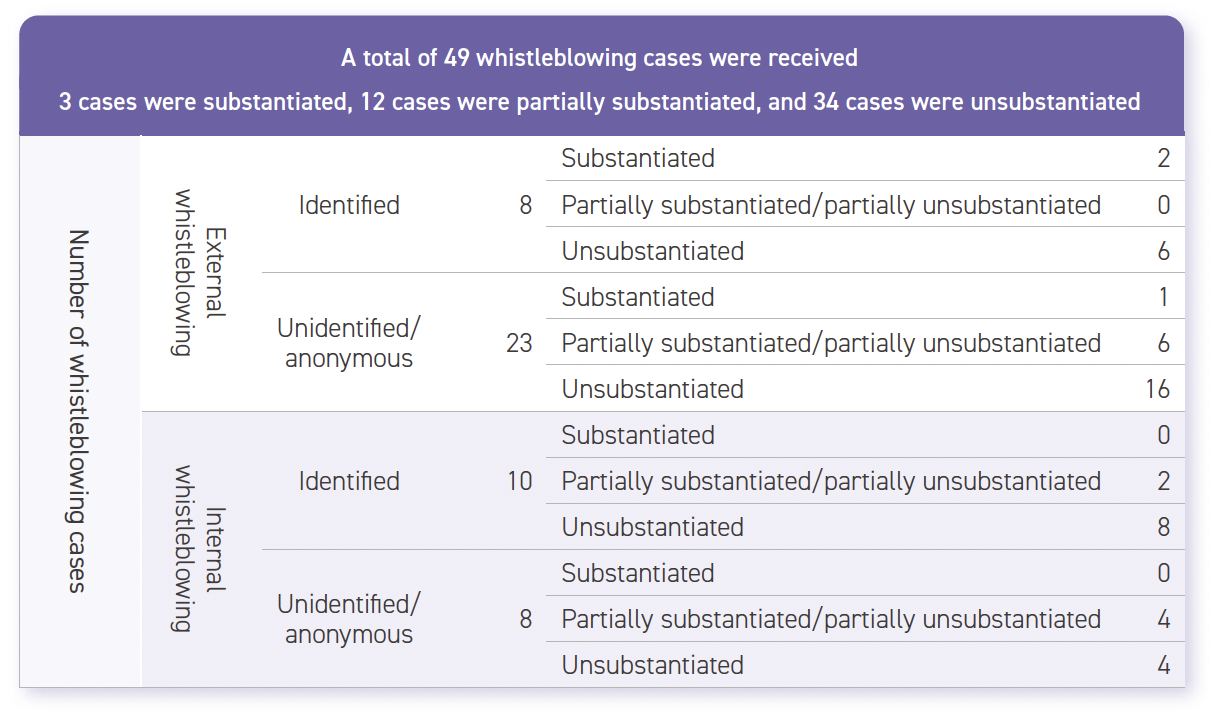
Task: Click the first Substantiated row with value 2
Action: click(866, 158)
